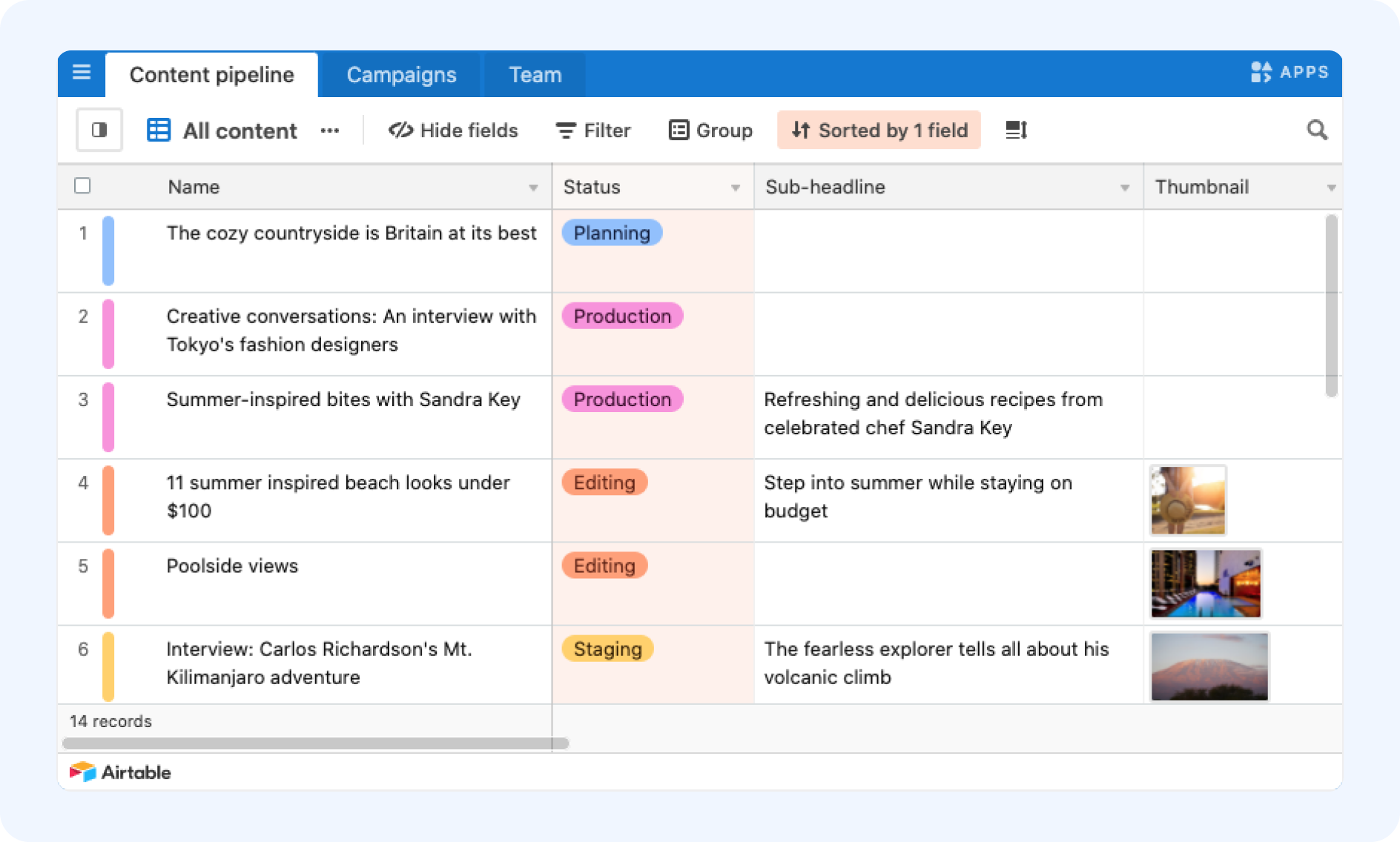Image resolution: width=1400 pixels, height=842 pixels.
Task: Click Production tag for Sandra Key row
Action: [x=622, y=399]
